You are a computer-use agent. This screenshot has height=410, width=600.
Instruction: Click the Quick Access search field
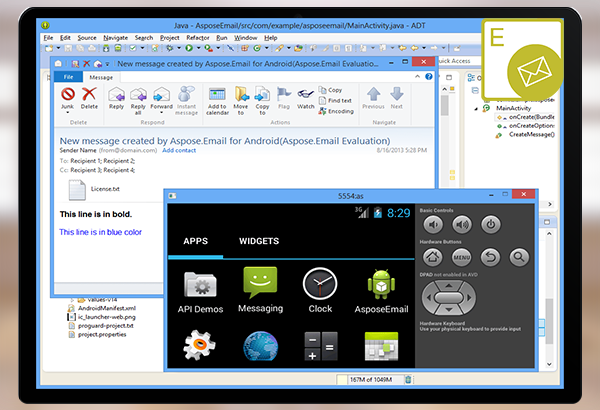(x=459, y=61)
